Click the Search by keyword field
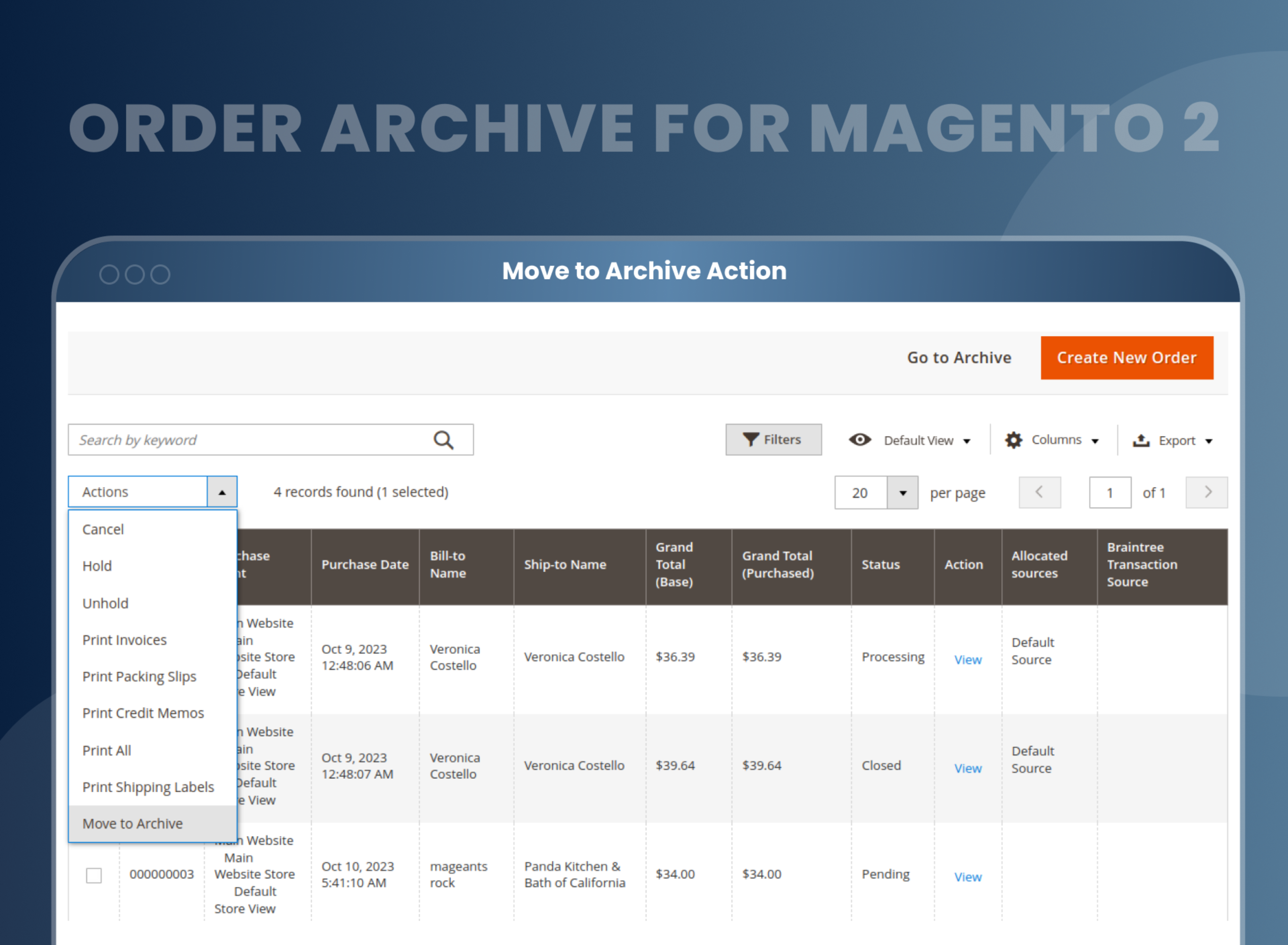 click(x=270, y=439)
